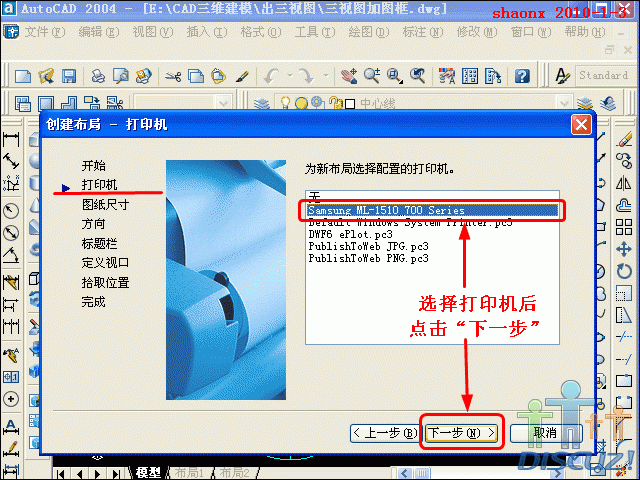
Task: Select the Move tool icon
Action: [624, 249]
